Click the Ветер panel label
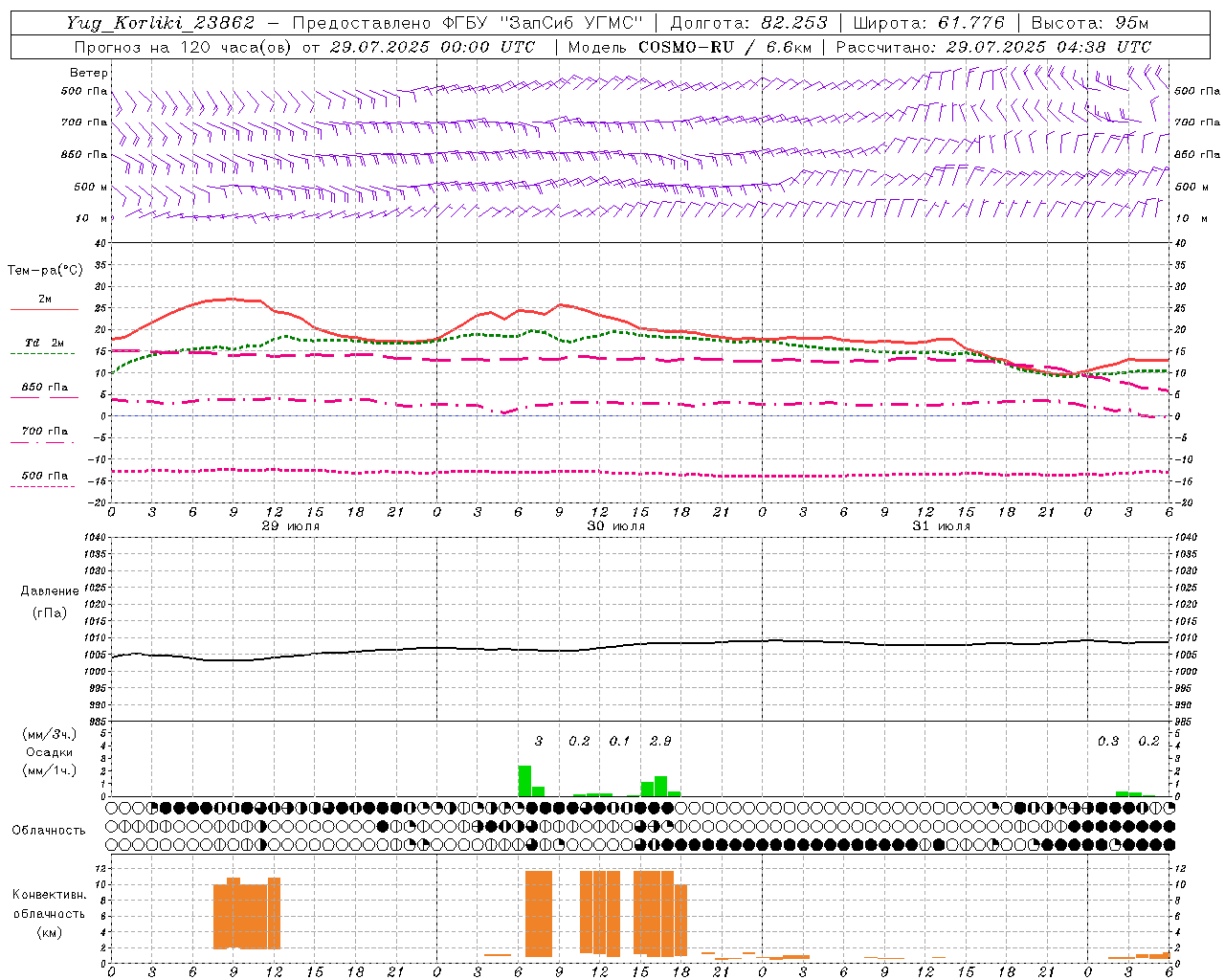The width and height of the screenshot is (1225, 980). [89, 73]
